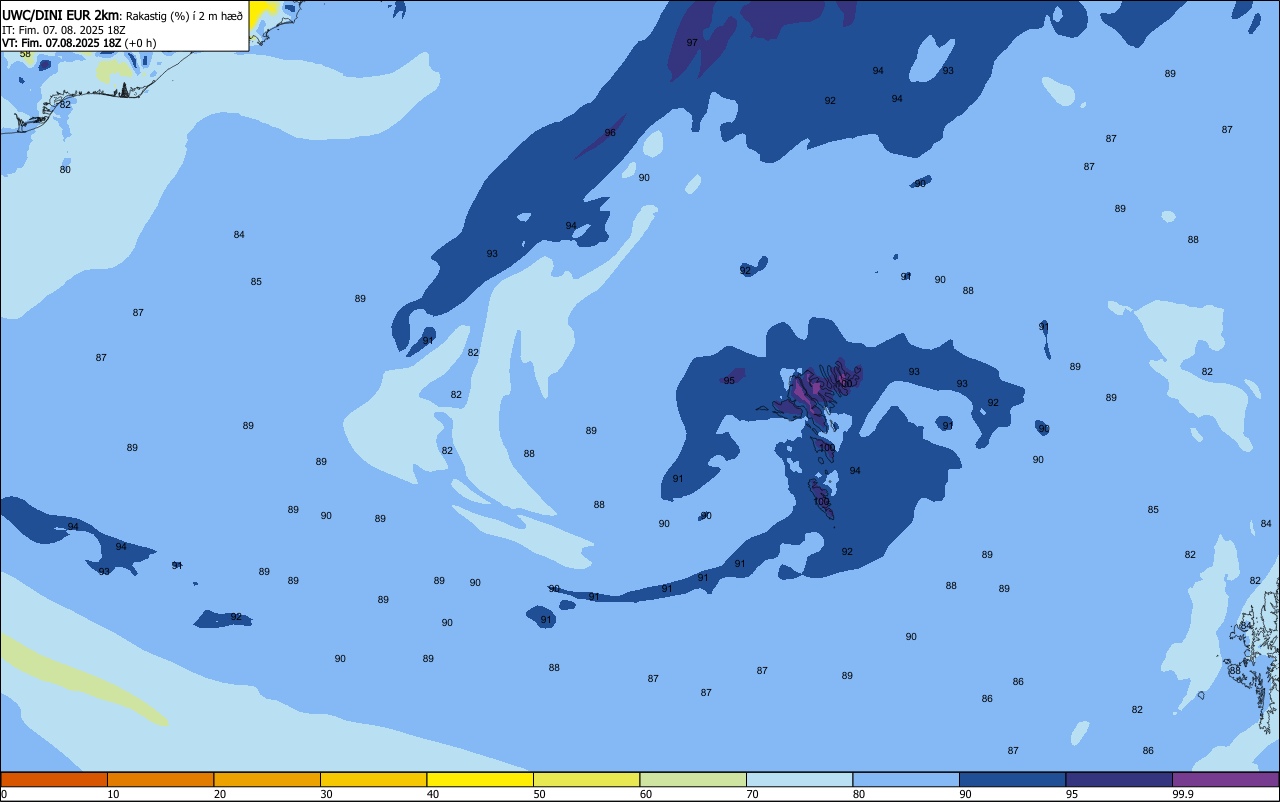
Task: Click the '0' label on the legend scale
Action: click(4, 794)
